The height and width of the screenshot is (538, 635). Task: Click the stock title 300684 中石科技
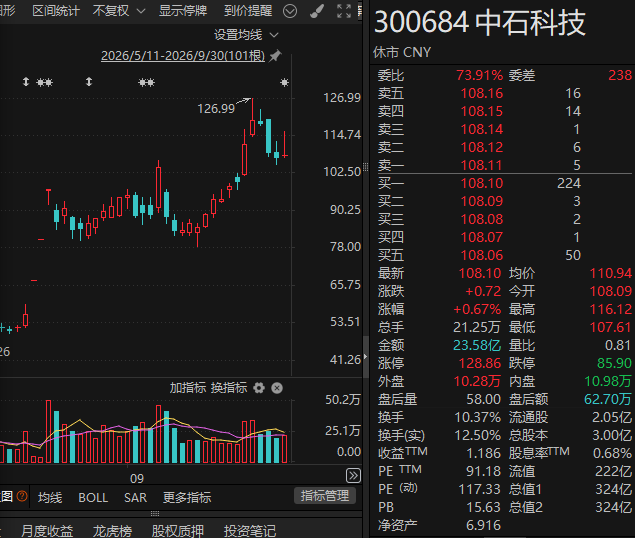pos(480,23)
